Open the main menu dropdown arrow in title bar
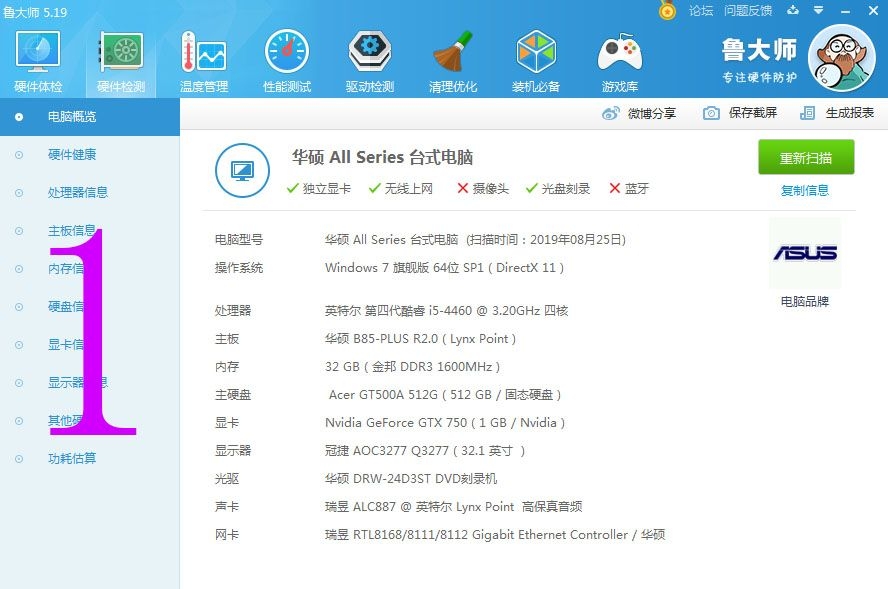888x589 pixels. (818, 10)
